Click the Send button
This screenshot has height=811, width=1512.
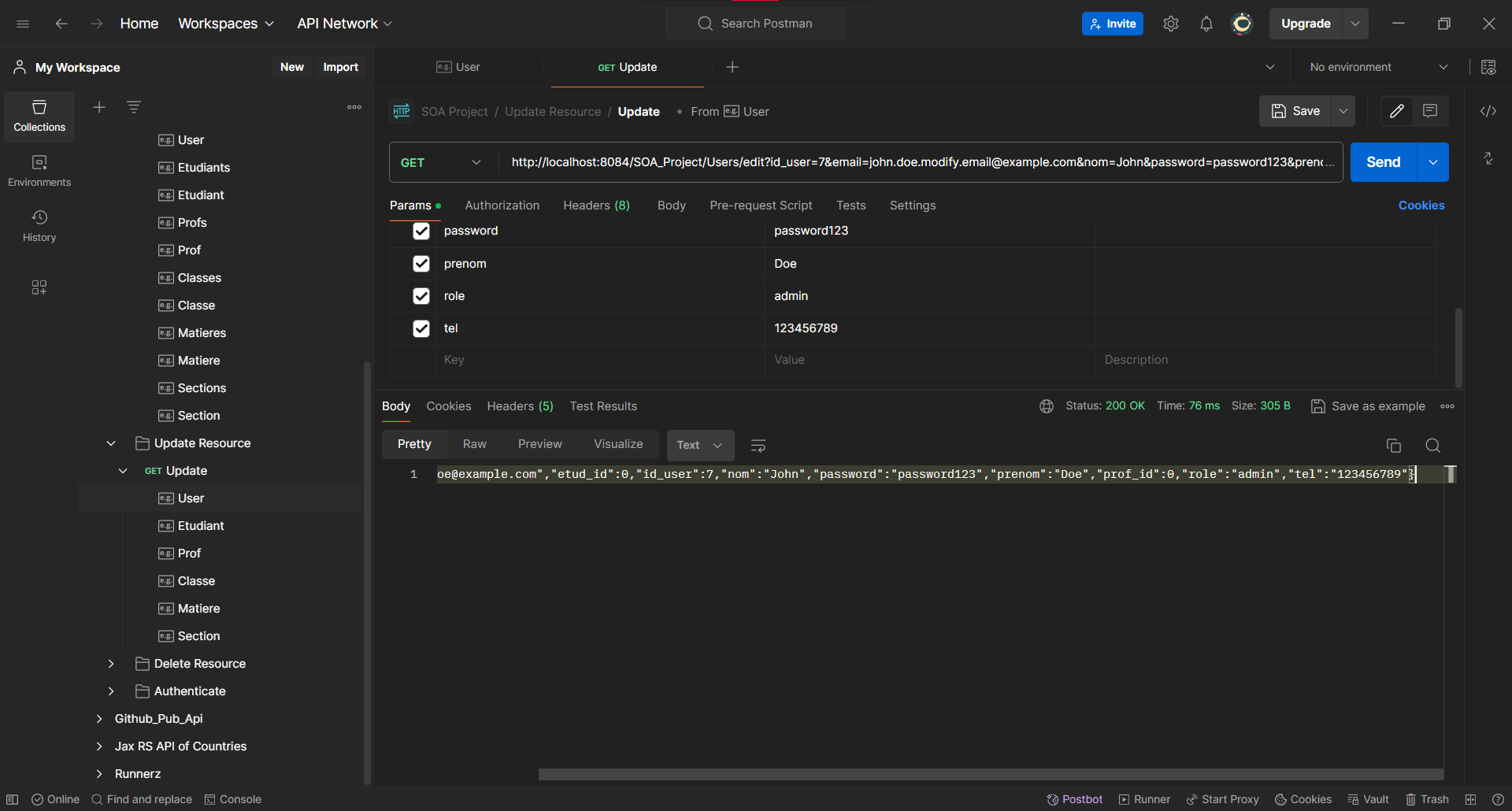tap(1384, 162)
